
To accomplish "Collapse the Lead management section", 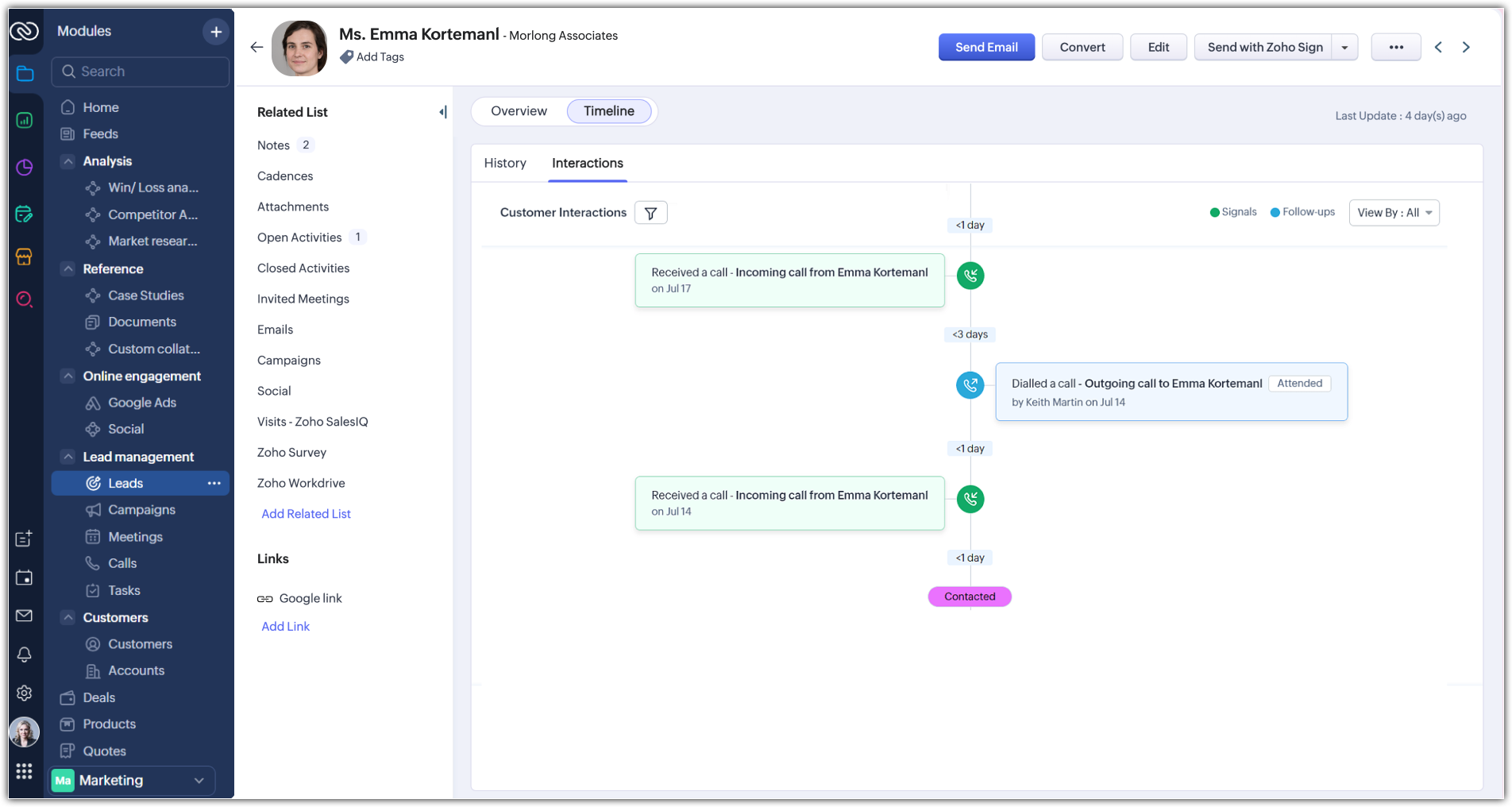I will 68,457.
